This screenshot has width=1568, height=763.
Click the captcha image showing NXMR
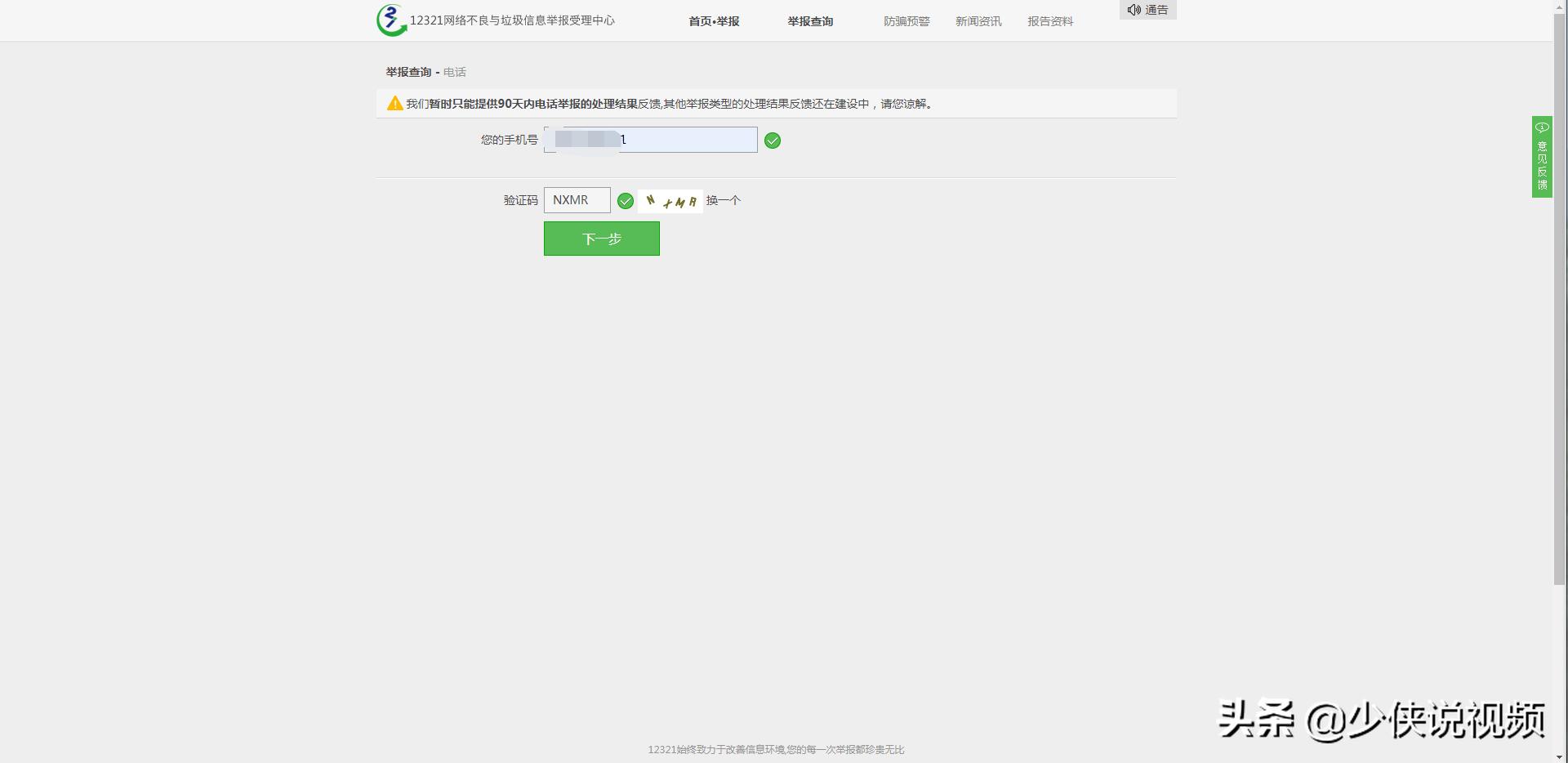coord(669,200)
